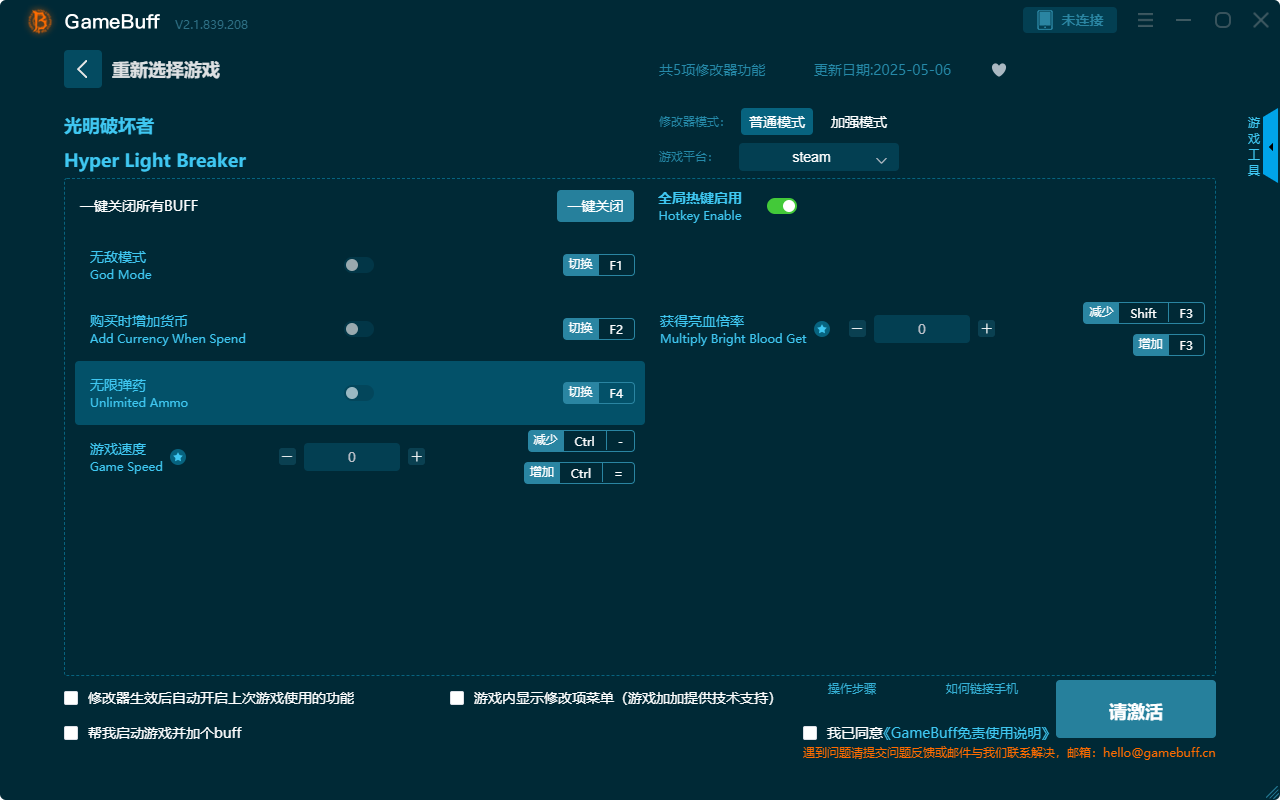Click the back arrow beside 重新选择游戏
This screenshot has width=1280, height=800.
coord(83,69)
